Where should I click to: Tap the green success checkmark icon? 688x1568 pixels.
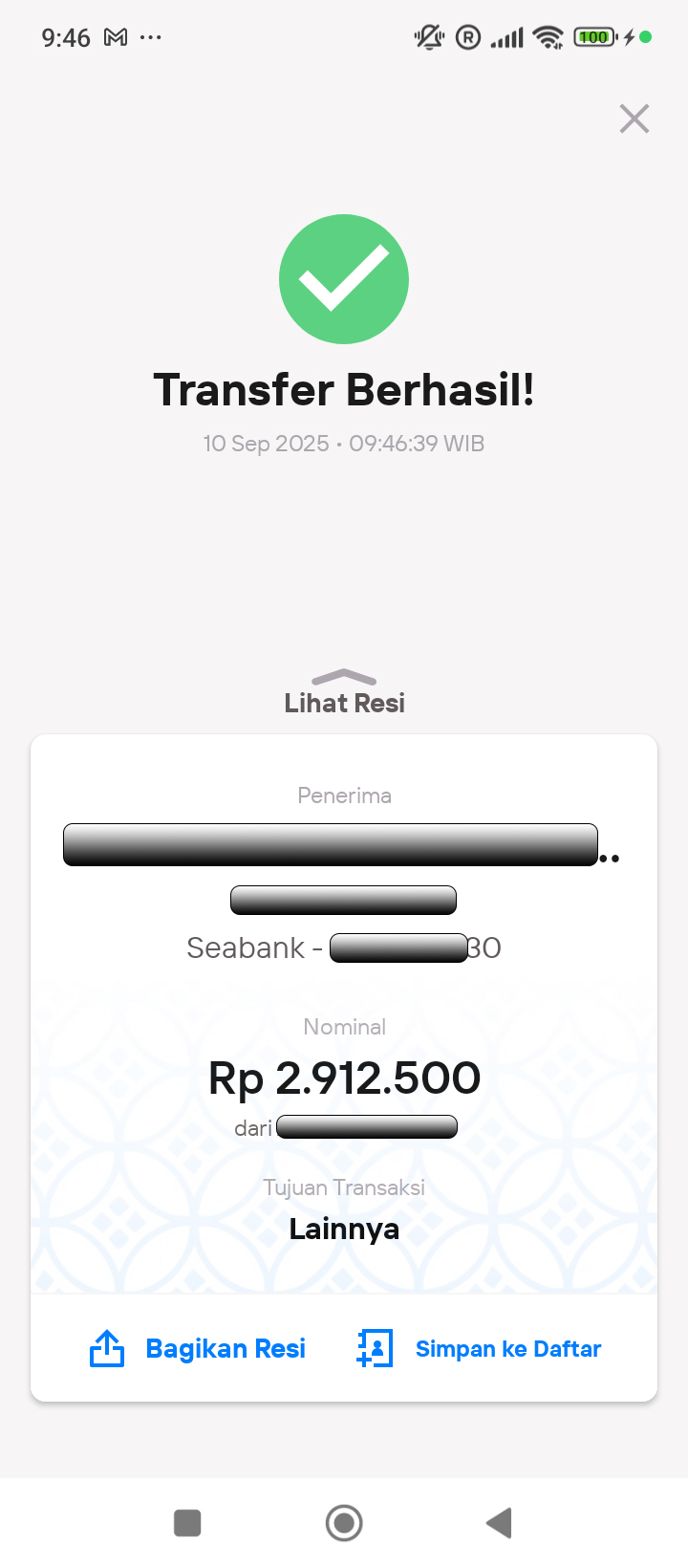point(344,279)
